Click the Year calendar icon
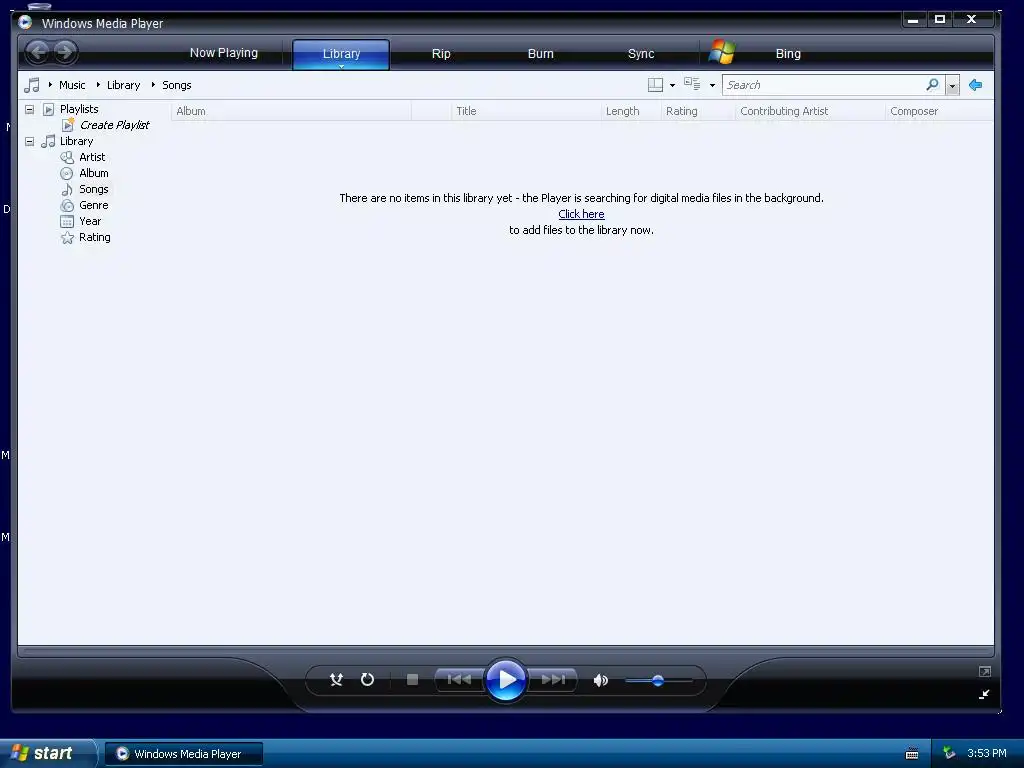The height and width of the screenshot is (768, 1024). coord(67,221)
